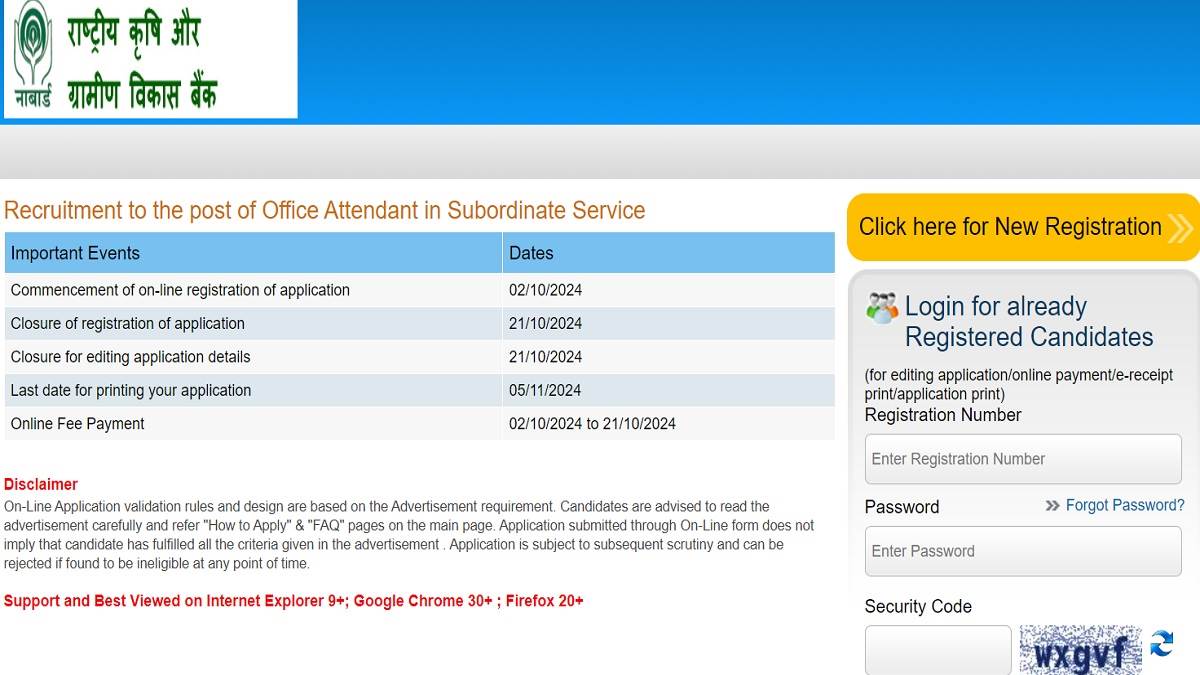Click the registered candidates people icon
This screenshot has height=675, width=1200.
click(x=882, y=308)
